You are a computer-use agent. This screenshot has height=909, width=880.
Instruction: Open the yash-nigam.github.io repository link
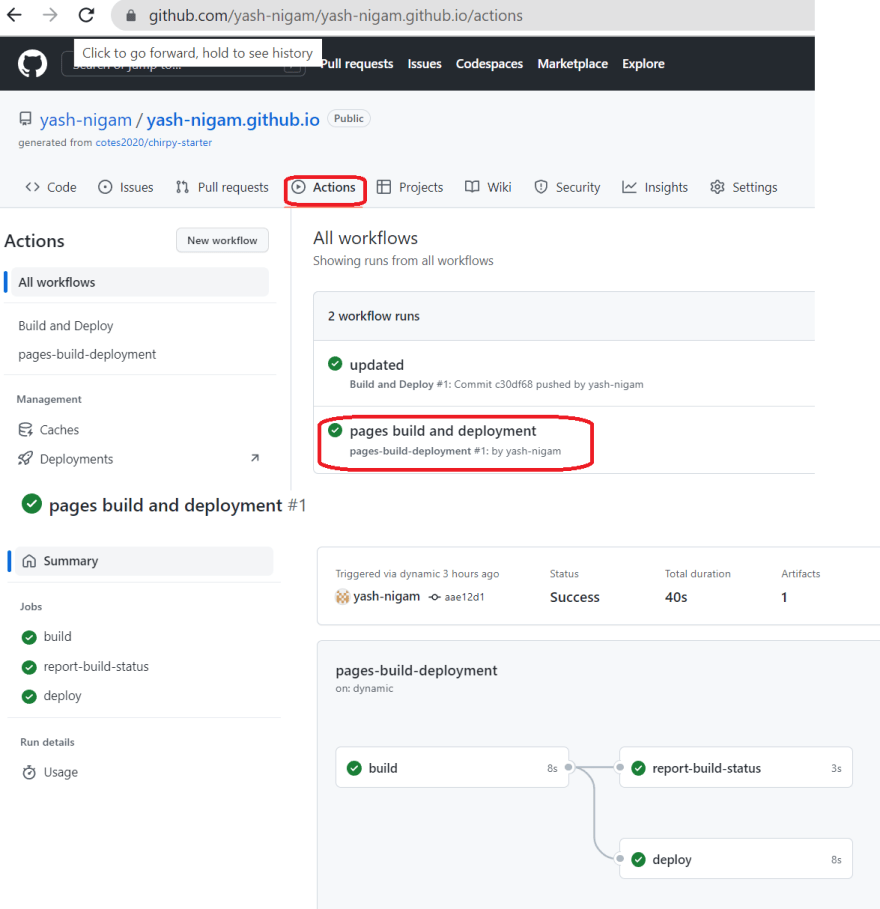(x=233, y=119)
